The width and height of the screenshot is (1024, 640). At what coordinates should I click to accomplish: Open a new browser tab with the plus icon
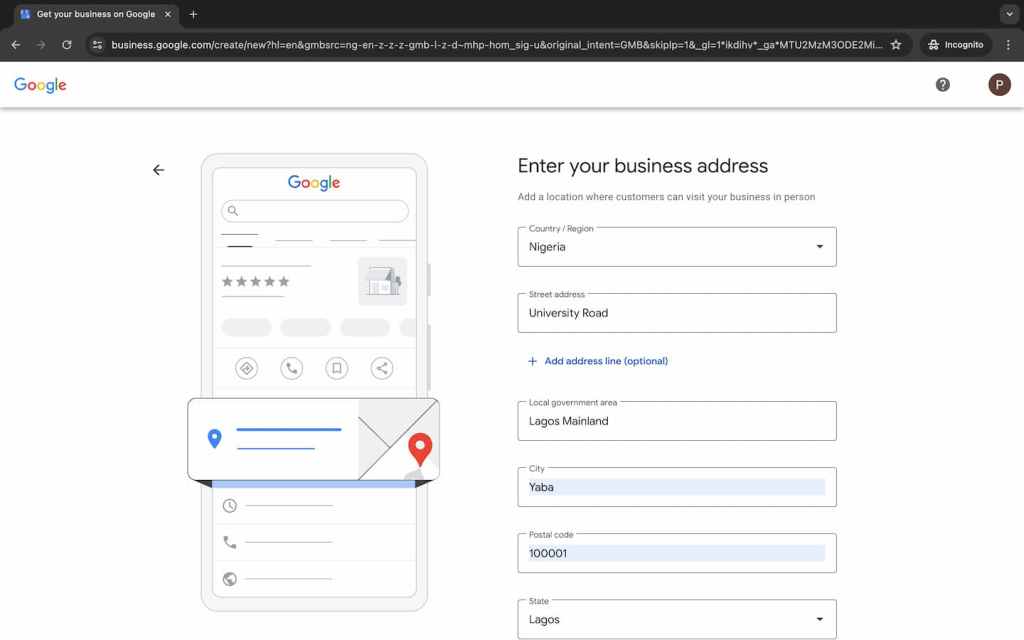click(x=193, y=14)
